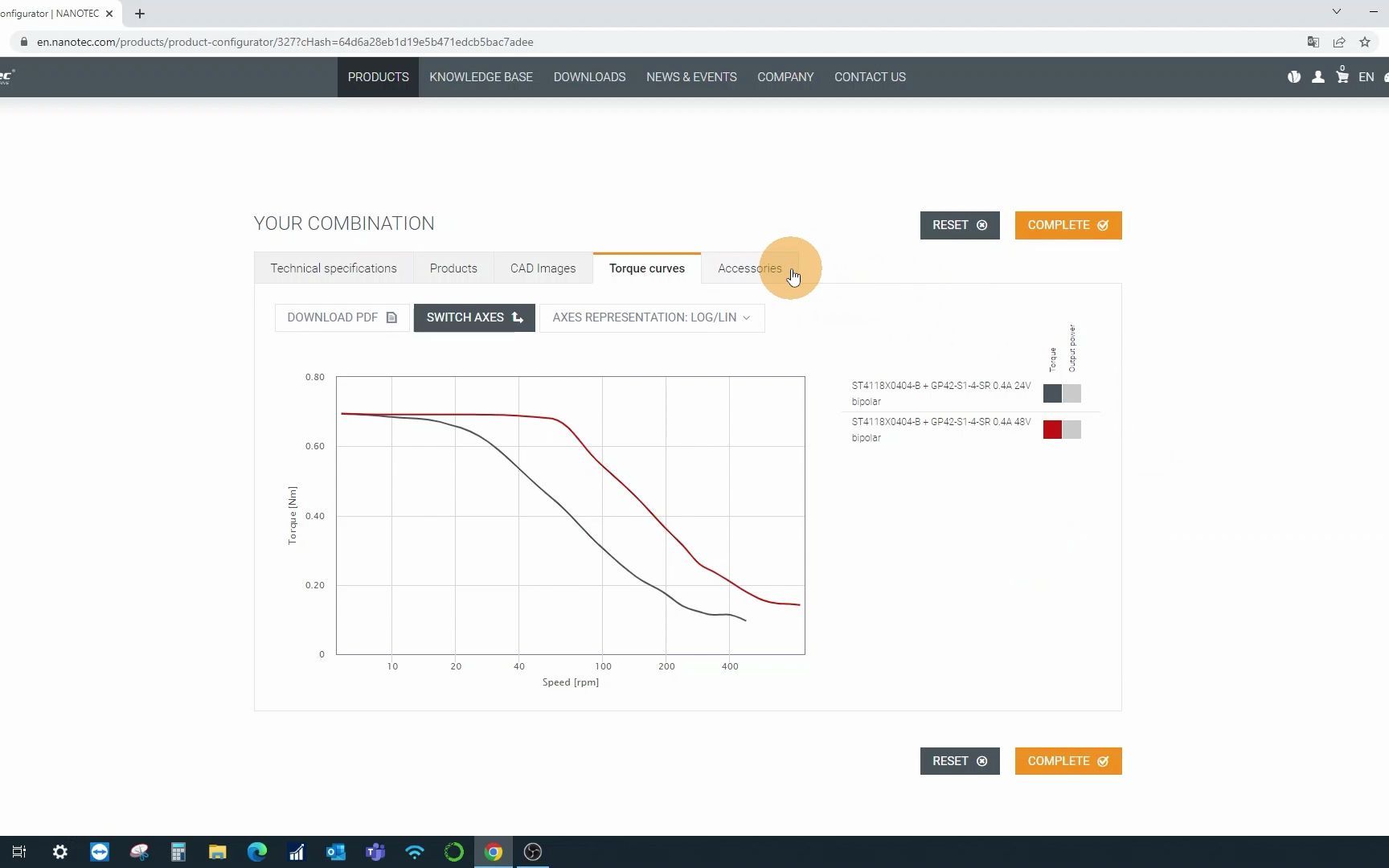Click the site lock icon in address bar
This screenshot has height=868, width=1389.
click(24, 42)
